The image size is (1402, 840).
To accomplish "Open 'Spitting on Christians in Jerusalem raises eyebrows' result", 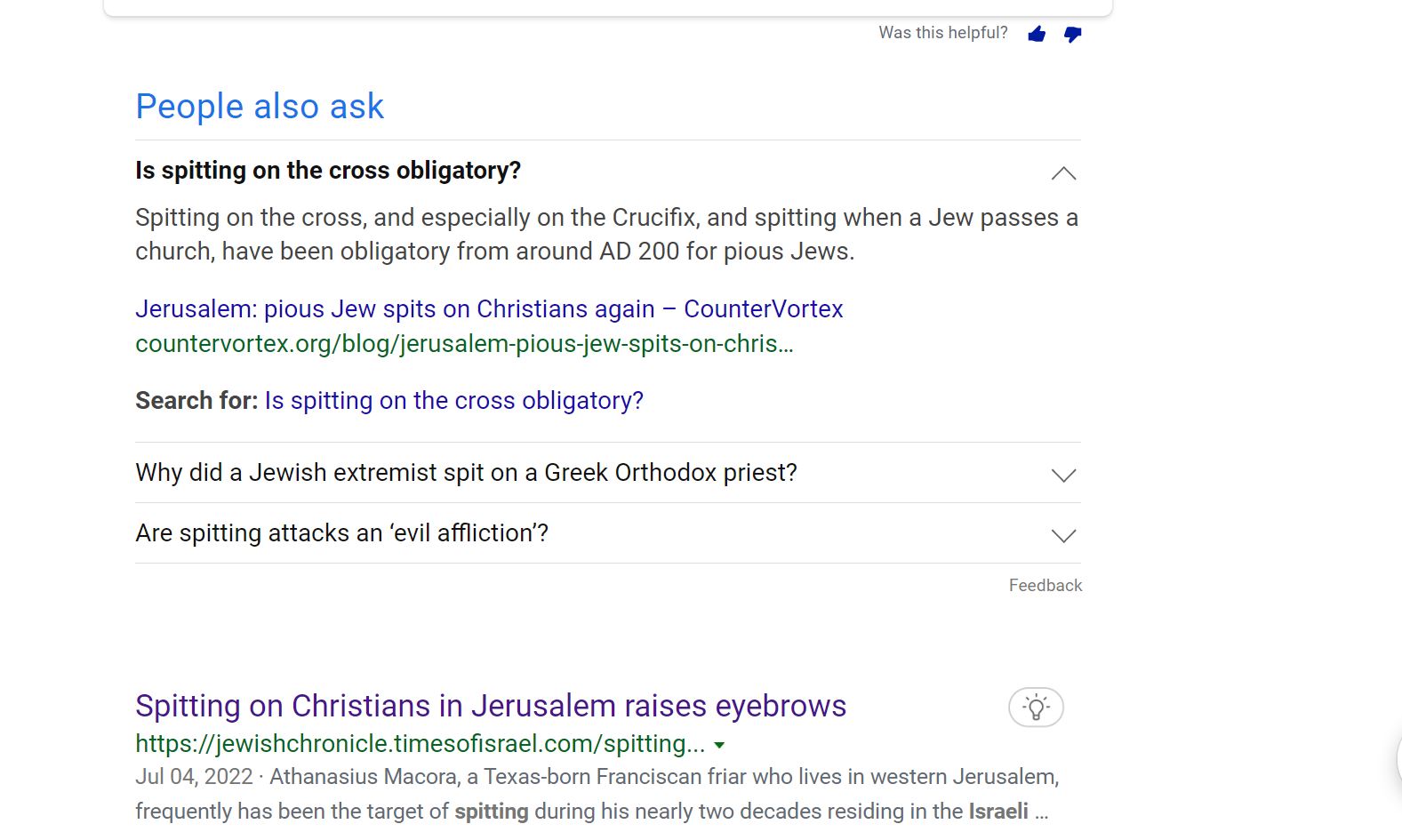I will point(491,706).
